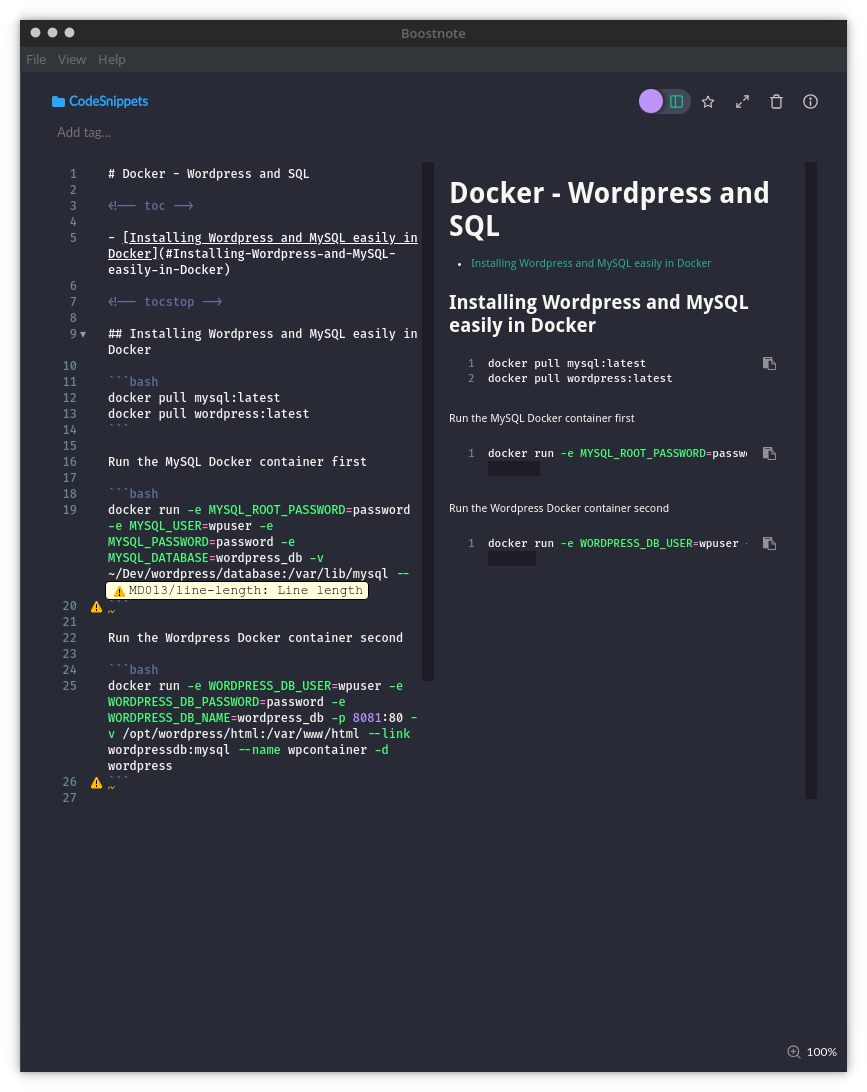Follow the Installing Wordpress and MySQL TOC link

tap(591, 263)
